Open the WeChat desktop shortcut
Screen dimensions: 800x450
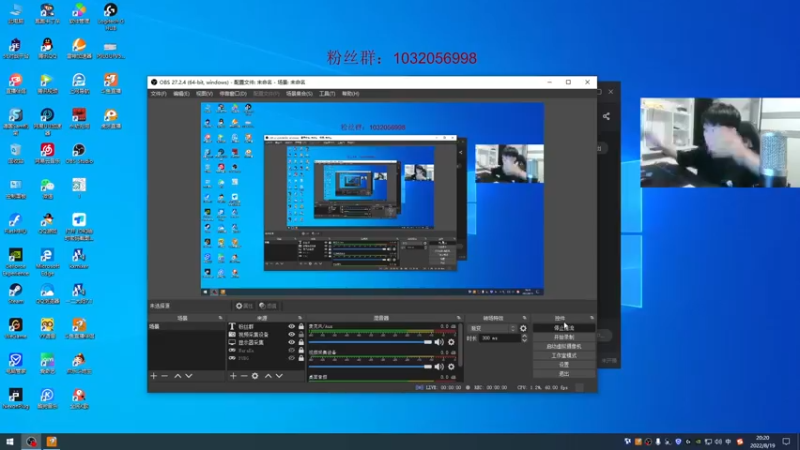pyautogui.click(x=47, y=188)
